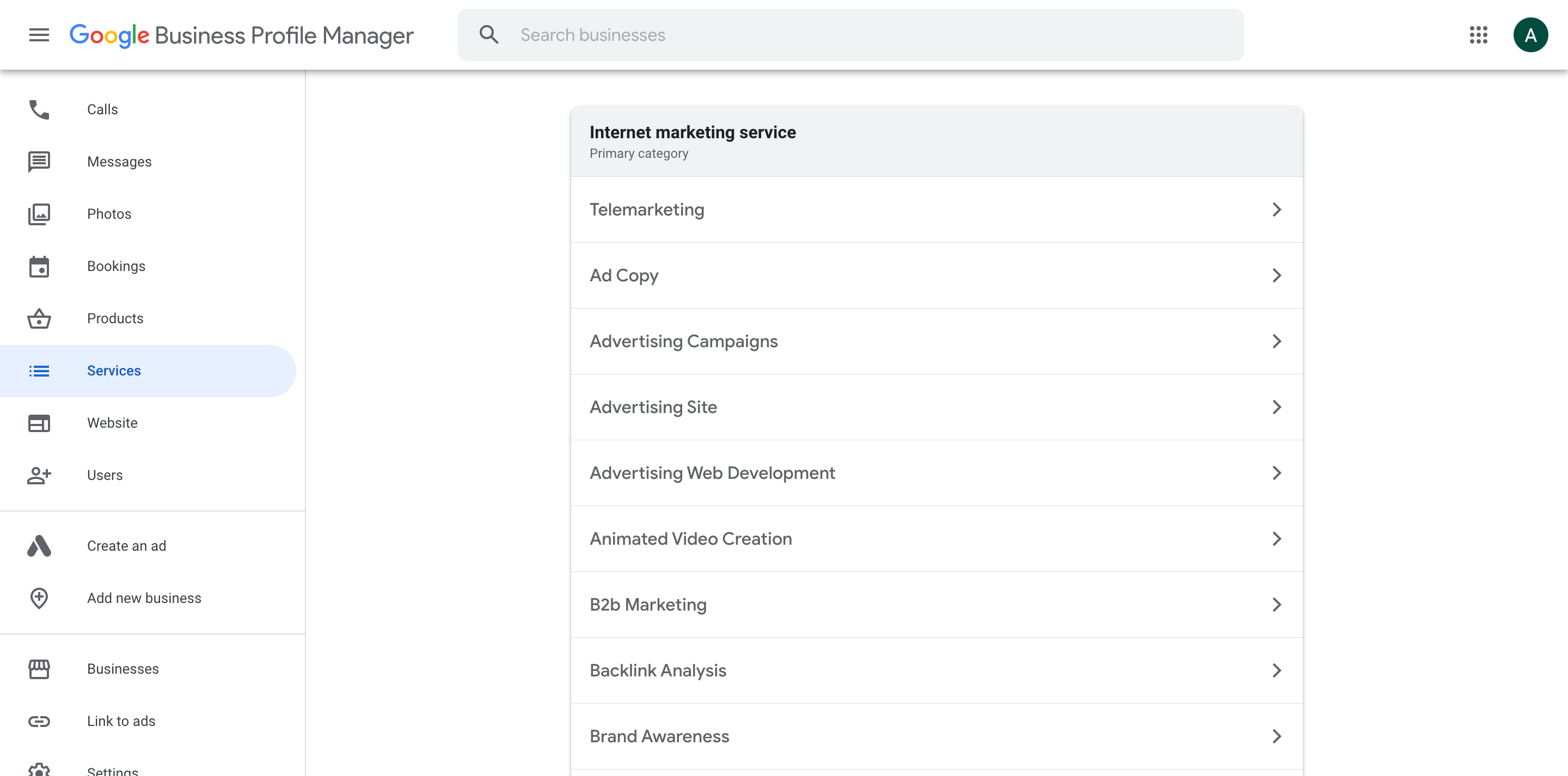1568x776 pixels.
Task: Click the Calls phone icon
Action: (x=39, y=109)
